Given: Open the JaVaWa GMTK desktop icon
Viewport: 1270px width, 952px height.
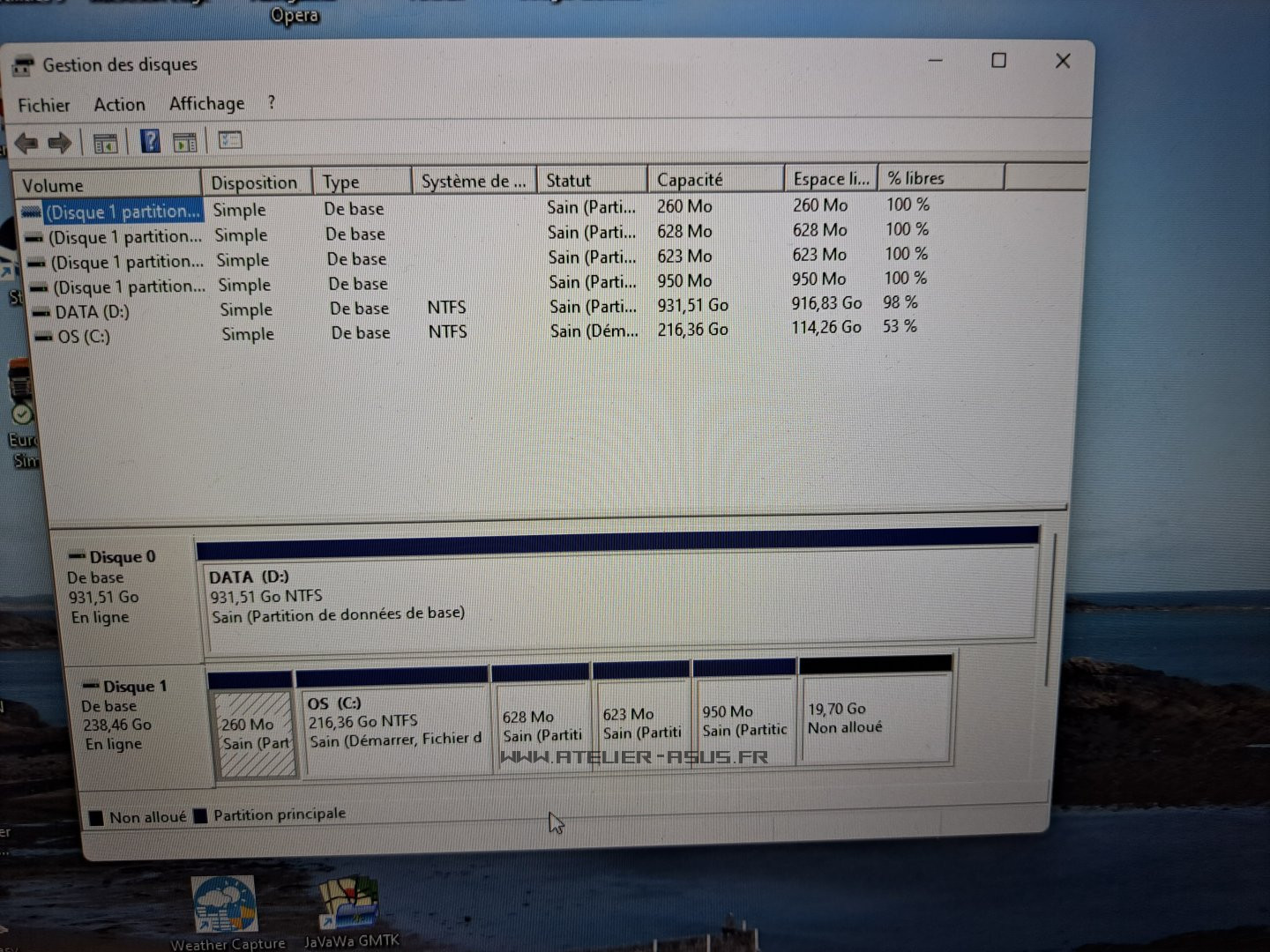Looking at the screenshot, I should [350, 906].
